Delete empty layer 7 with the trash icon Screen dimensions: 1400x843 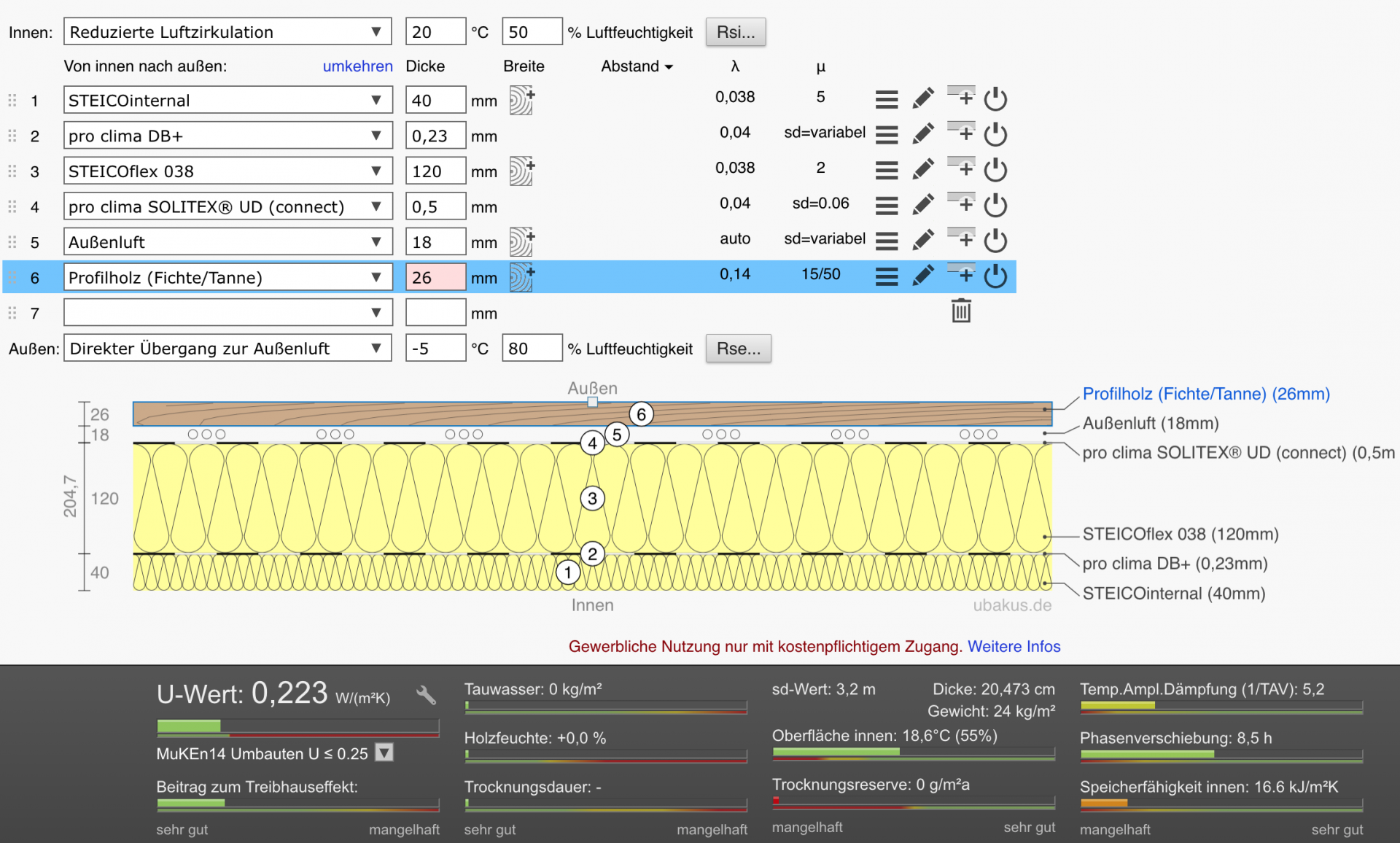point(961,311)
